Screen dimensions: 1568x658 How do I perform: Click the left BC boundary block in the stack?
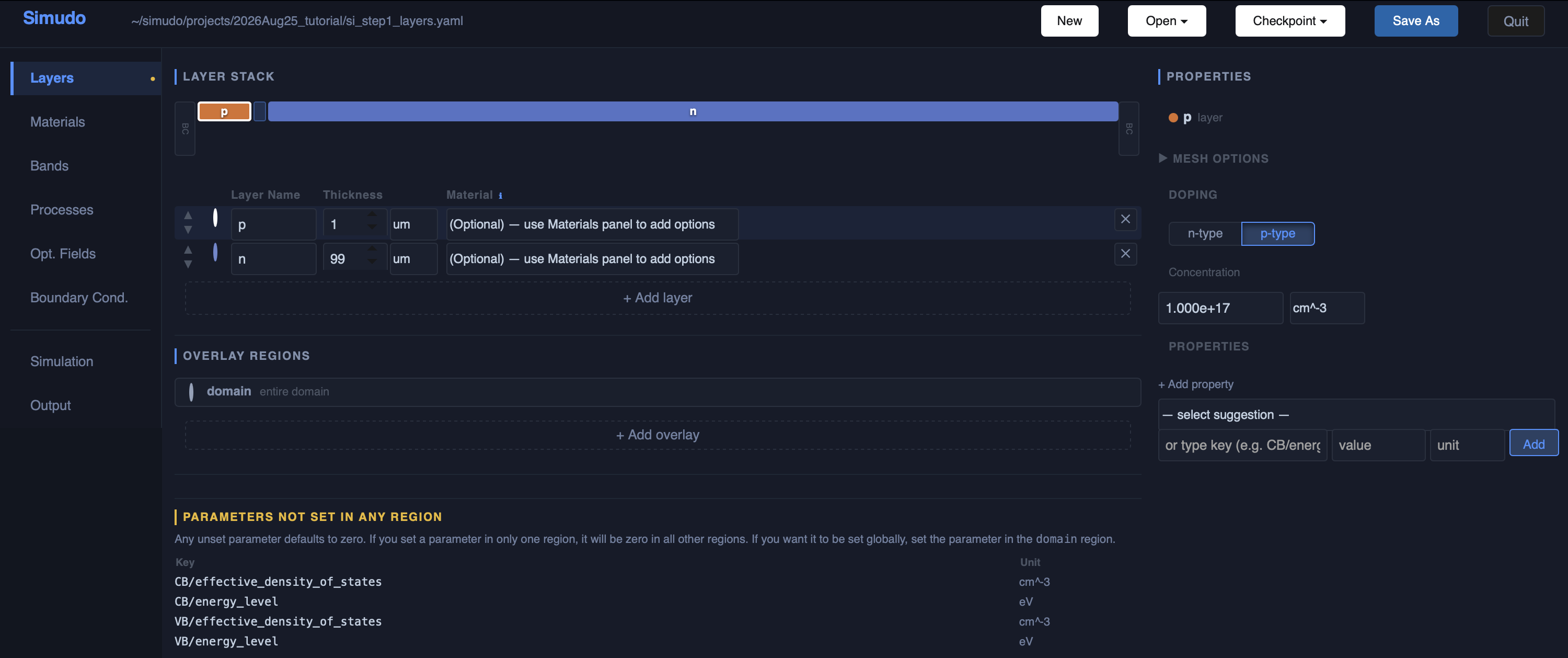click(185, 129)
